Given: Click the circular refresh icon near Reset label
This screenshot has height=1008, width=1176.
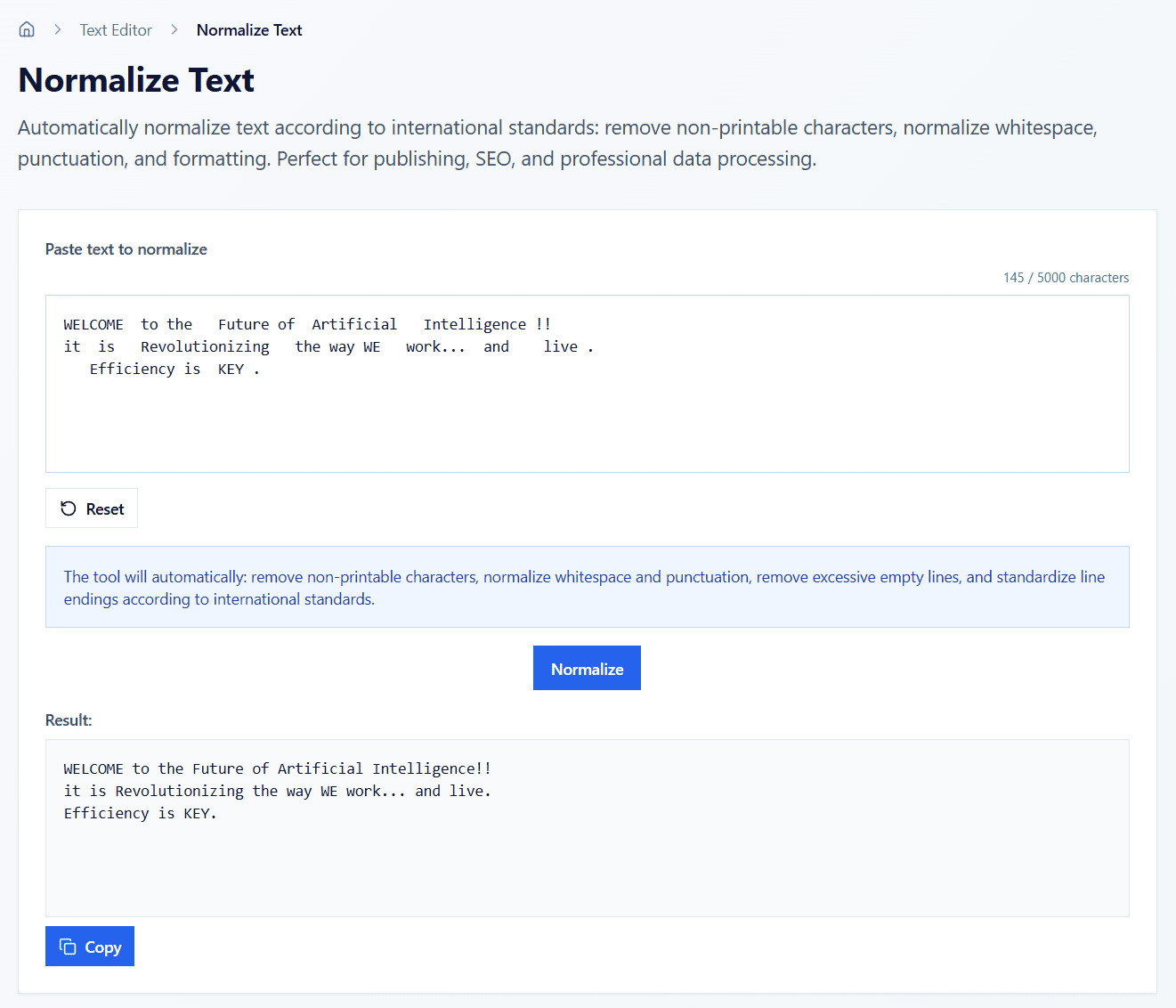Looking at the screenshot, I should pyautogui.click(x=69, y=508).
